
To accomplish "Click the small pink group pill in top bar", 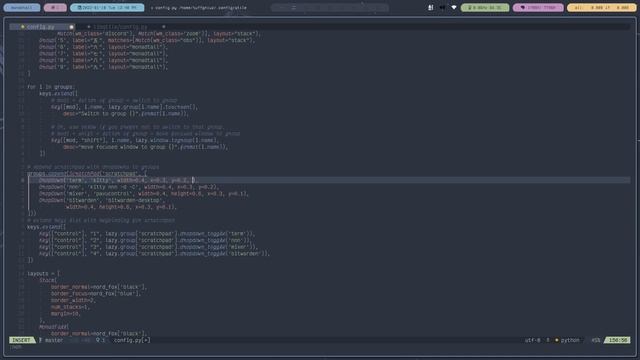I will (55, 7).
